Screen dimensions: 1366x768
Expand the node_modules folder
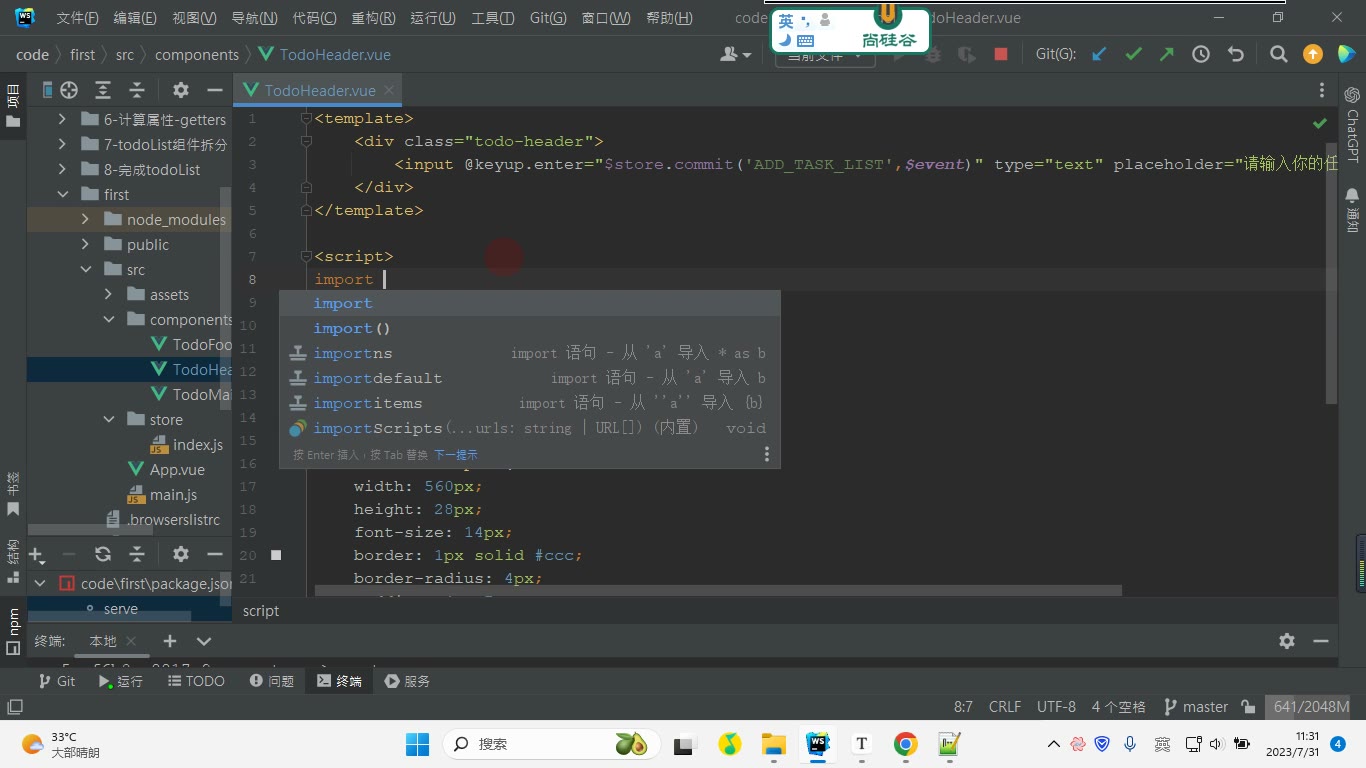pos(86,220)
